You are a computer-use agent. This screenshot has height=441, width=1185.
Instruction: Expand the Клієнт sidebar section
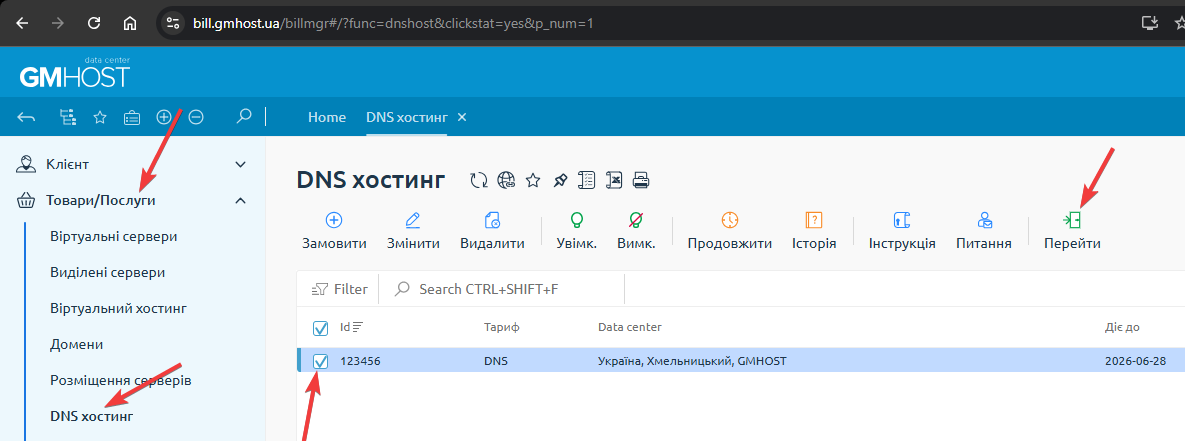click(x=240, y=163)
